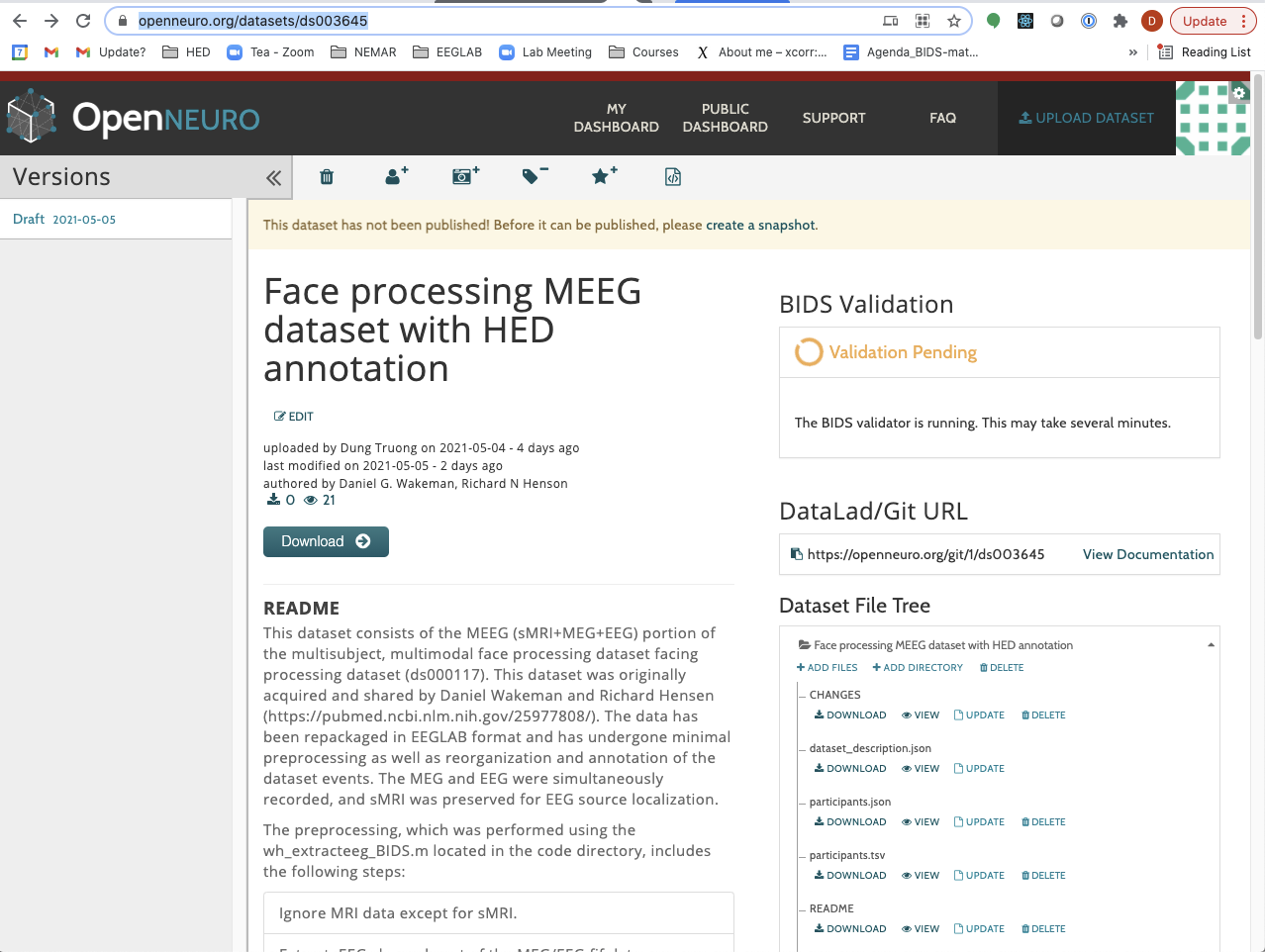The height and width of the screenshot is (952, 1265).
Task: Star this dataset with the star icon
Action: click(603, 176)
